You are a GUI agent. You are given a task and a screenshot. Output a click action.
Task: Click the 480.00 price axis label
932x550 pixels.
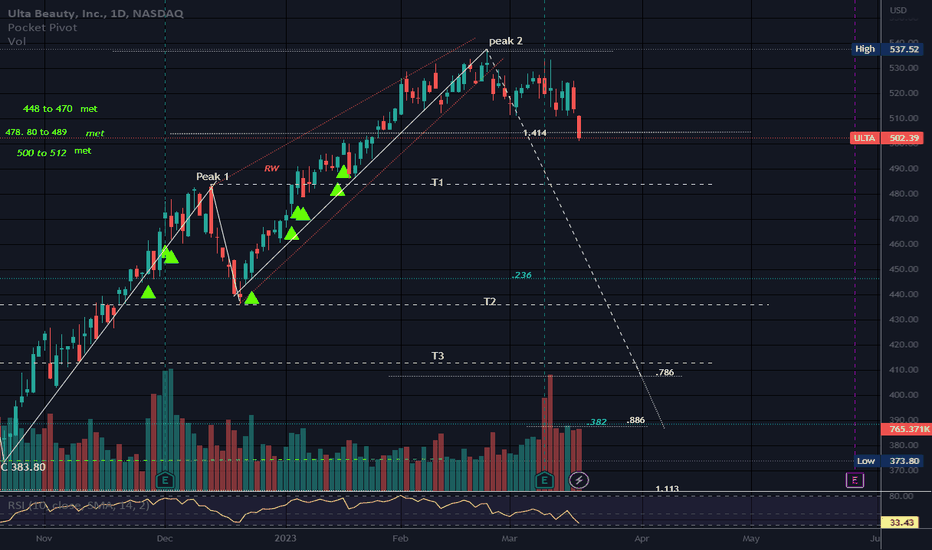coord(904,193)
